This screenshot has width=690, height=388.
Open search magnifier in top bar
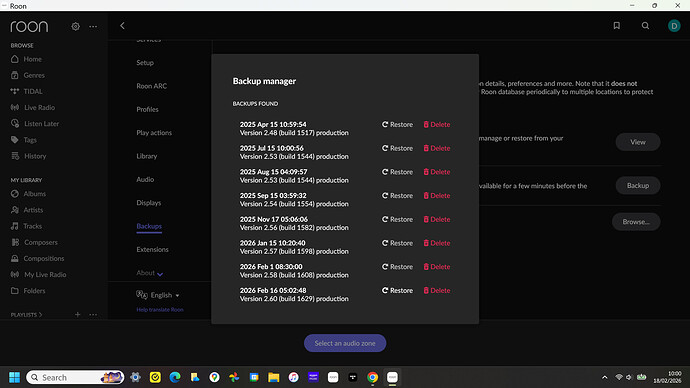[x=645, y=26]
